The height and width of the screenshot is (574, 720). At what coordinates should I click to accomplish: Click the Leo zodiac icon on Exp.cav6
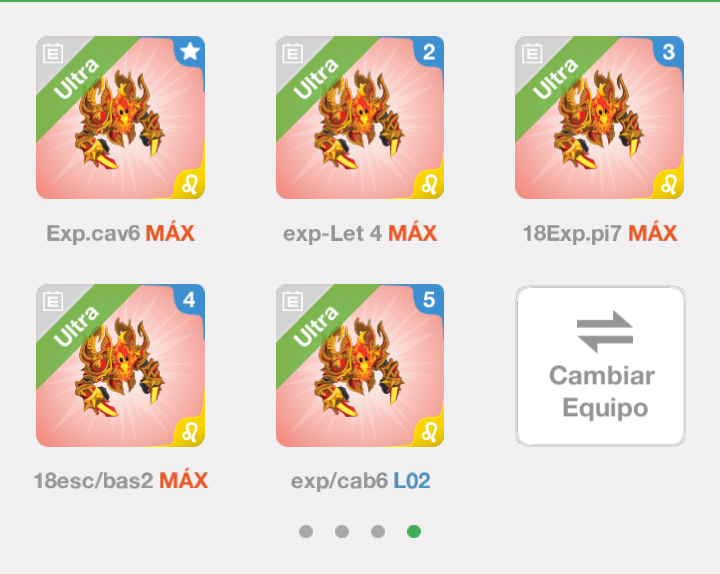pyautogui.click(x=190, y=185)
